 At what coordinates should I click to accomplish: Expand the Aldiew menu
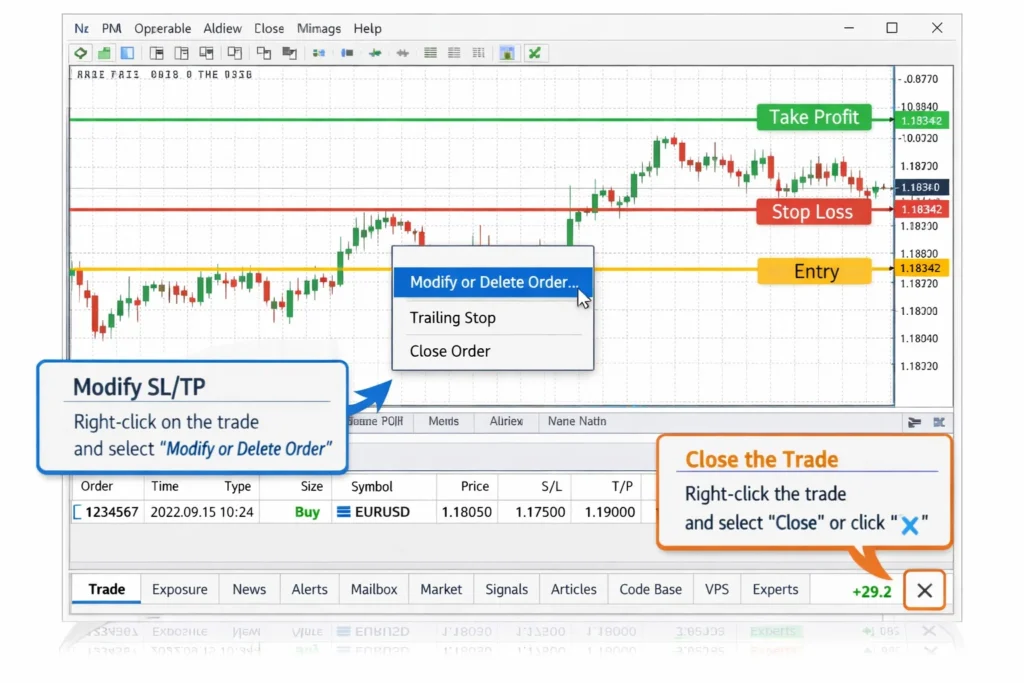tap(222, 28)
